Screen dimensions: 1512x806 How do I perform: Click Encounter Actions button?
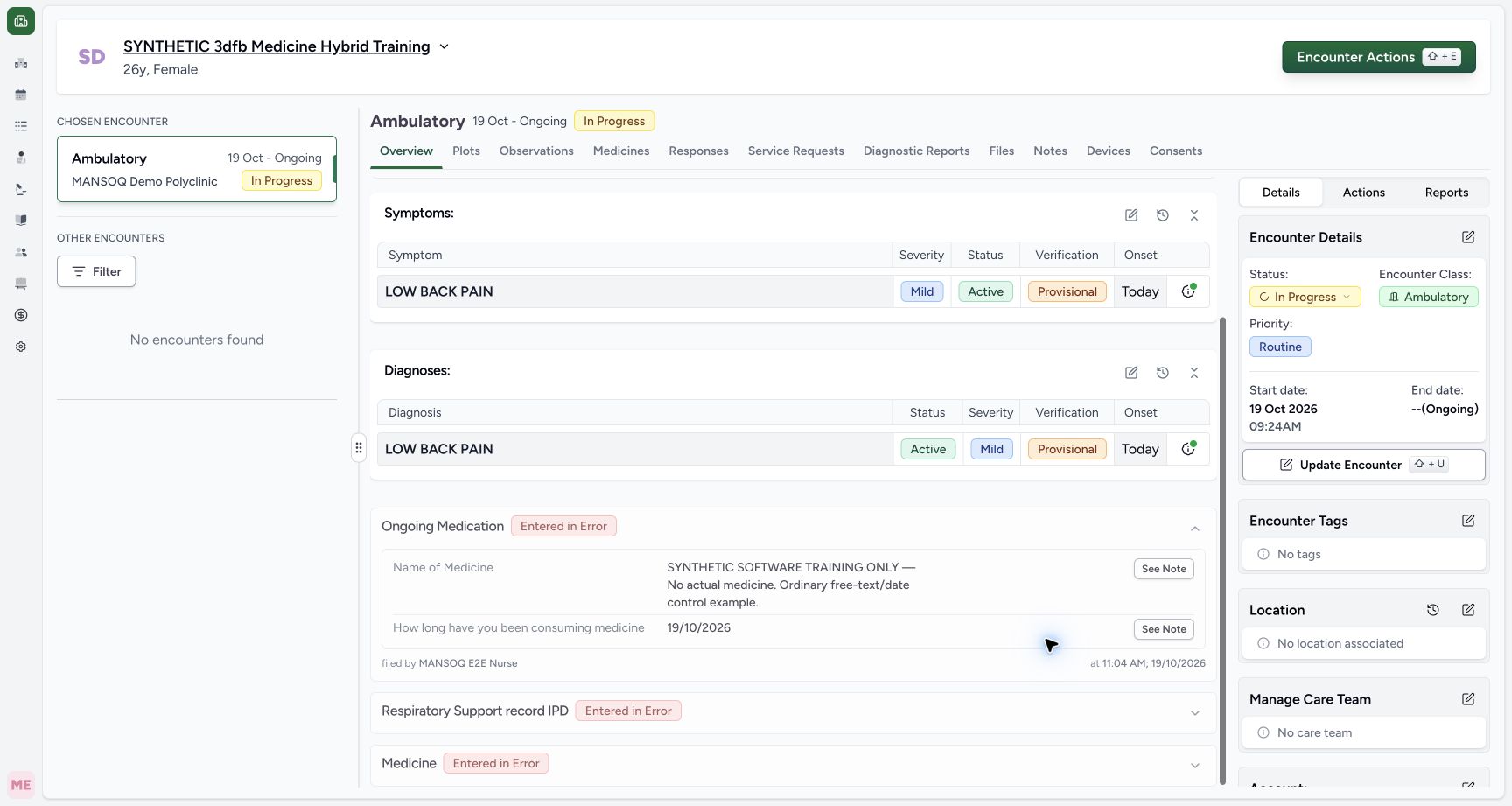coord(1379,57)
